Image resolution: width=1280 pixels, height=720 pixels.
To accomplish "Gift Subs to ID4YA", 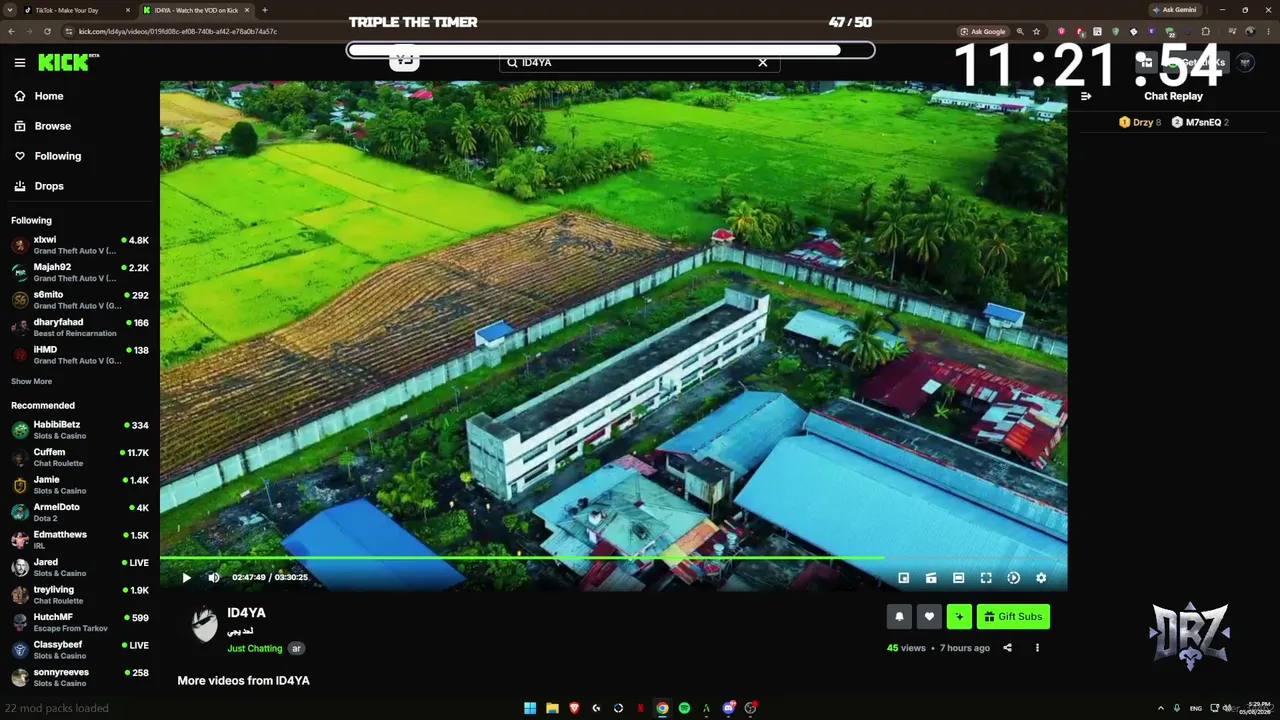I will 1013,617.
